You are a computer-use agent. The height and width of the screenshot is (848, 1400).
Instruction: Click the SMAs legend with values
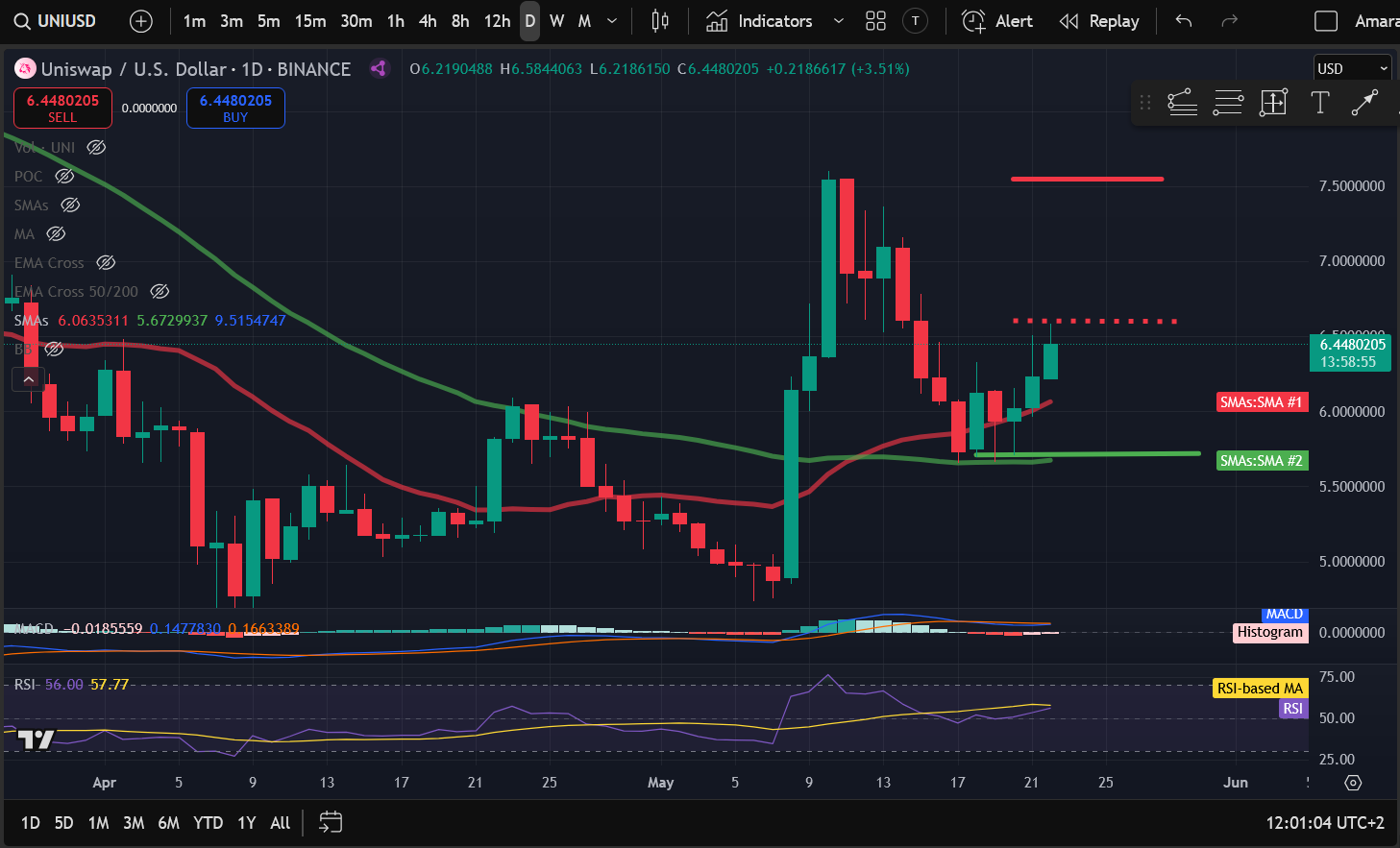pos(150,320)
